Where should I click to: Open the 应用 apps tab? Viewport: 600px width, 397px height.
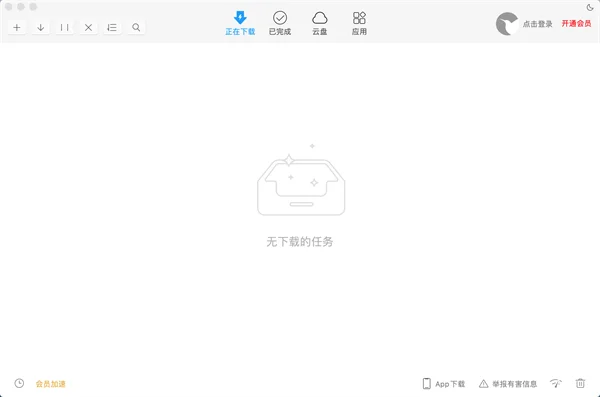coord(359,23)
